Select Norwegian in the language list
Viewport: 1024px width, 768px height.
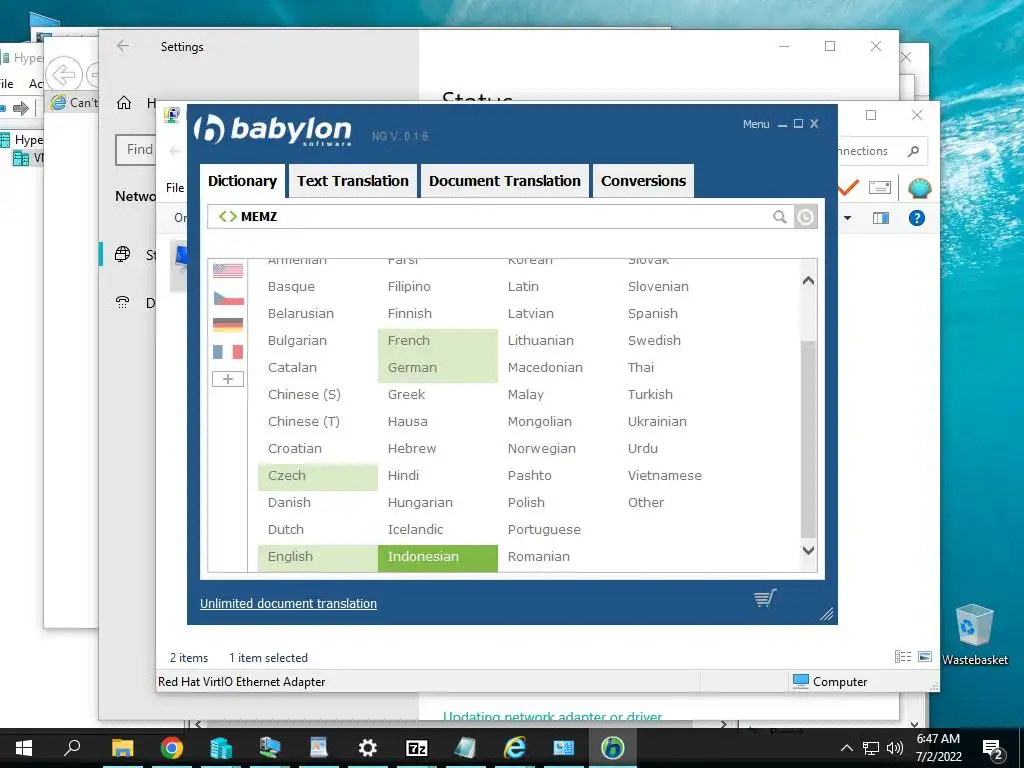[541, 449]
